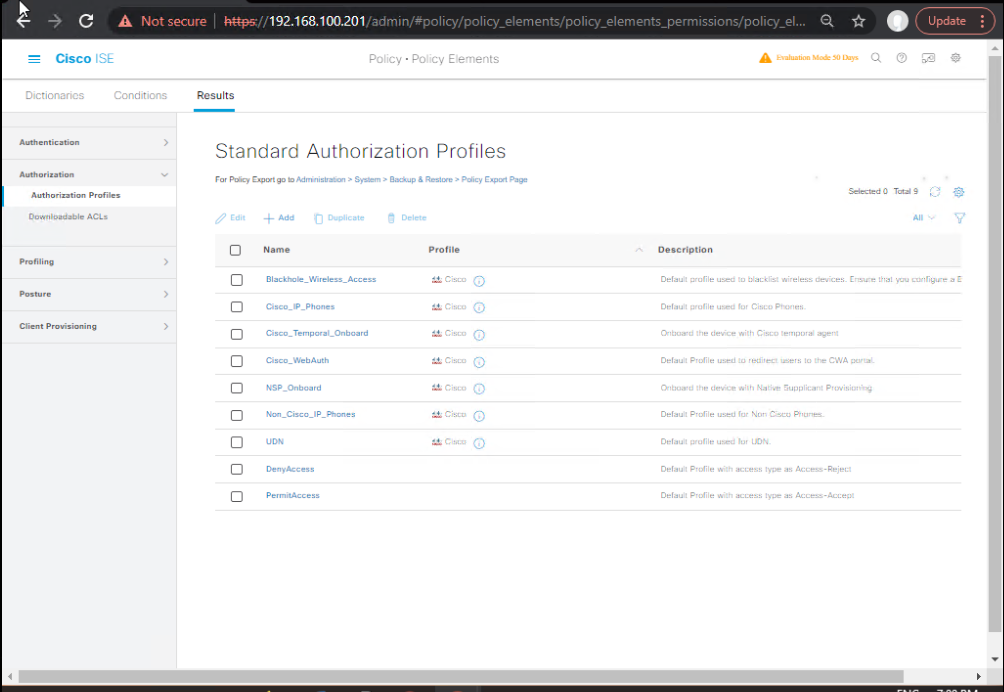Switch to the Conditions tab
Image resolution: width=1004 pixels, height=692 pixels.
pyautogui.click(x=140, y=95)
